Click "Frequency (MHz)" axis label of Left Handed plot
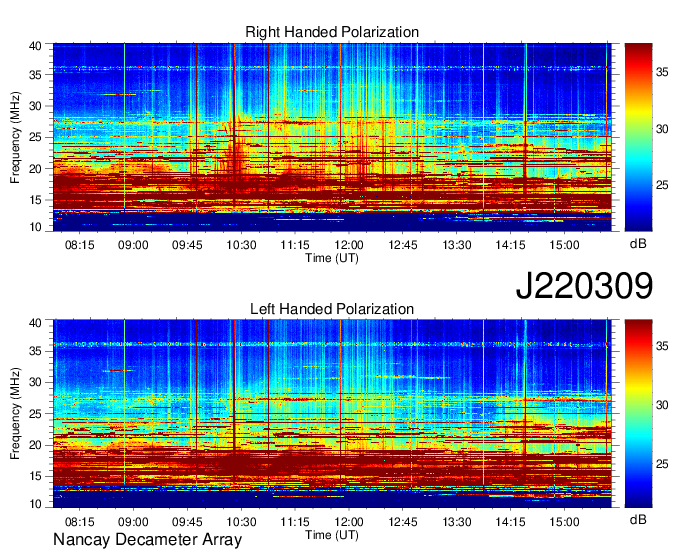This screenshot has width=680, height=552. 16,414
